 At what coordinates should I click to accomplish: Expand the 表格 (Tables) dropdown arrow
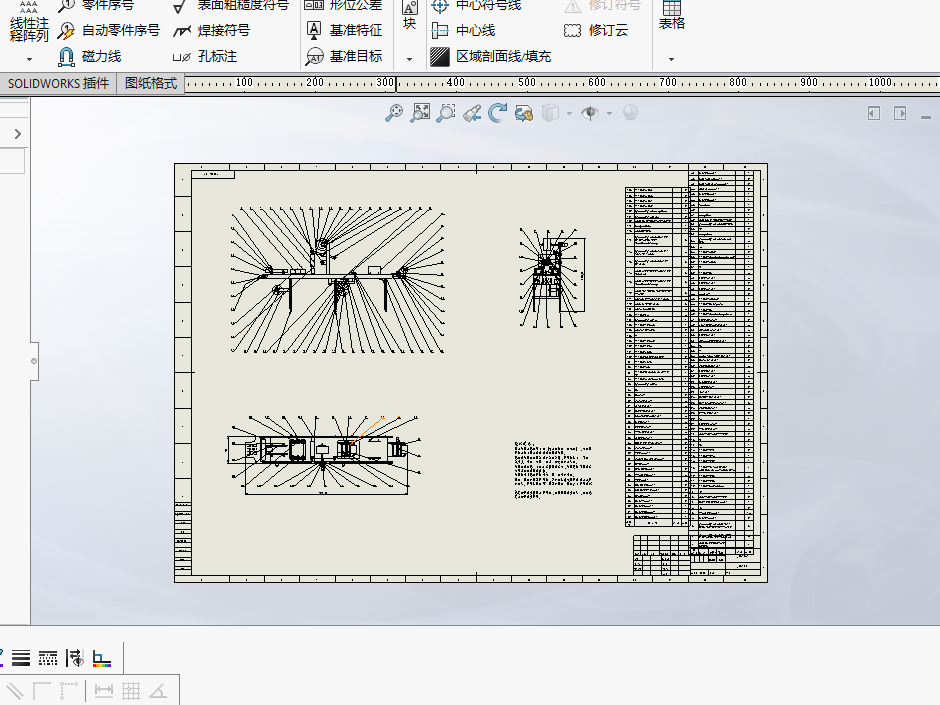671,59
